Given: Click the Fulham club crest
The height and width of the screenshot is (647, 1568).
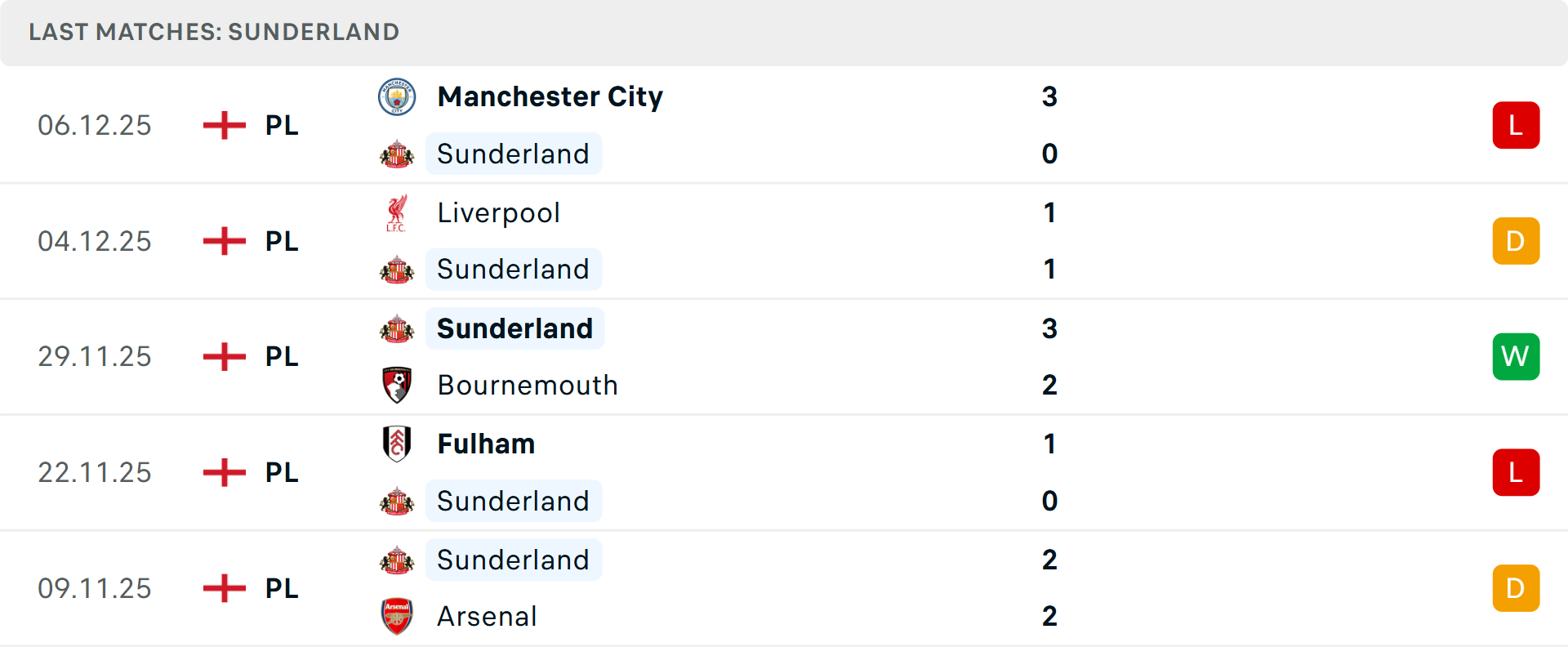Looking at the screenshot, I should pos(397,444).
